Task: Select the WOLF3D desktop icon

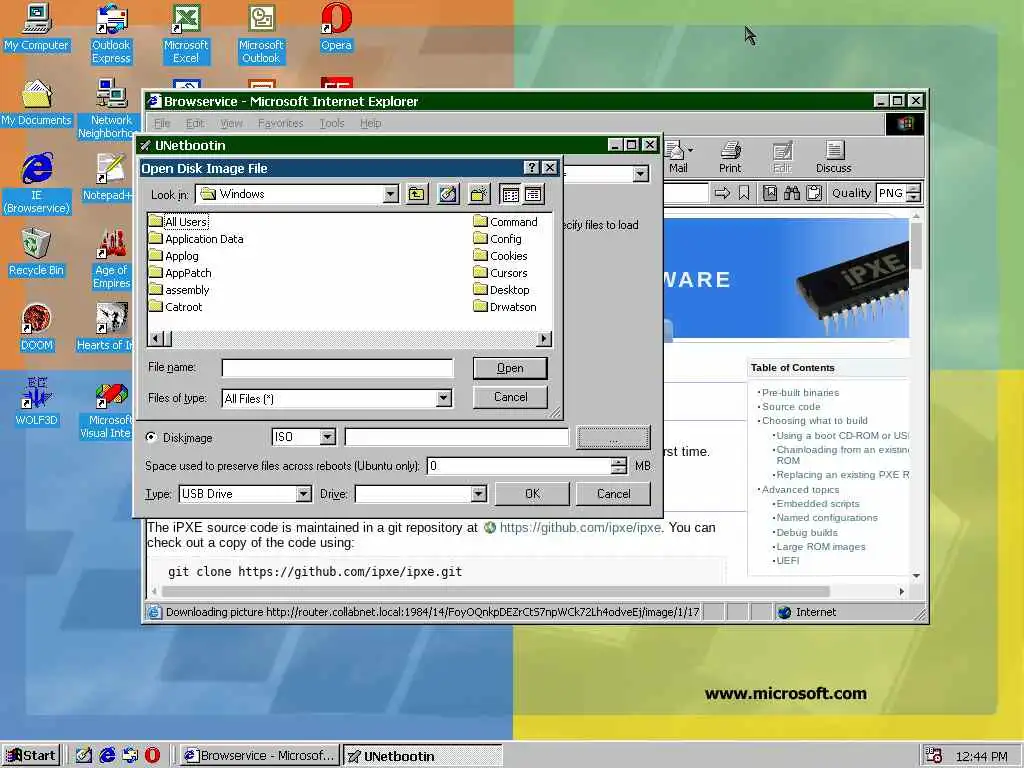Action: [36, 403]
